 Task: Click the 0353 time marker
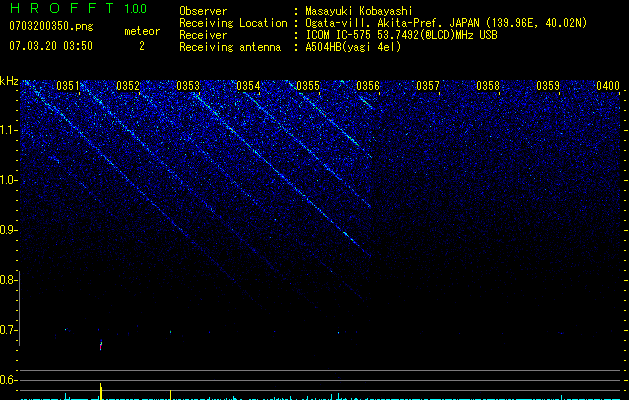point(188,86)
